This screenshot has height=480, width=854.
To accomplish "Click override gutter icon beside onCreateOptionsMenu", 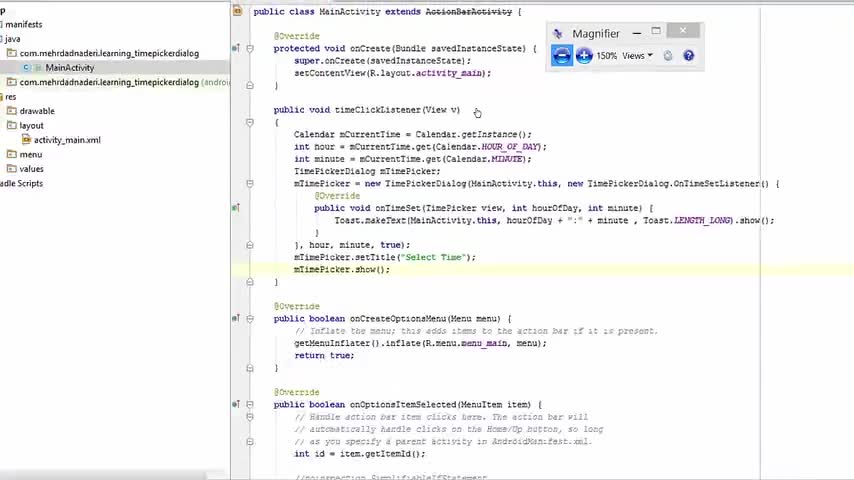I will coord(236,318).
